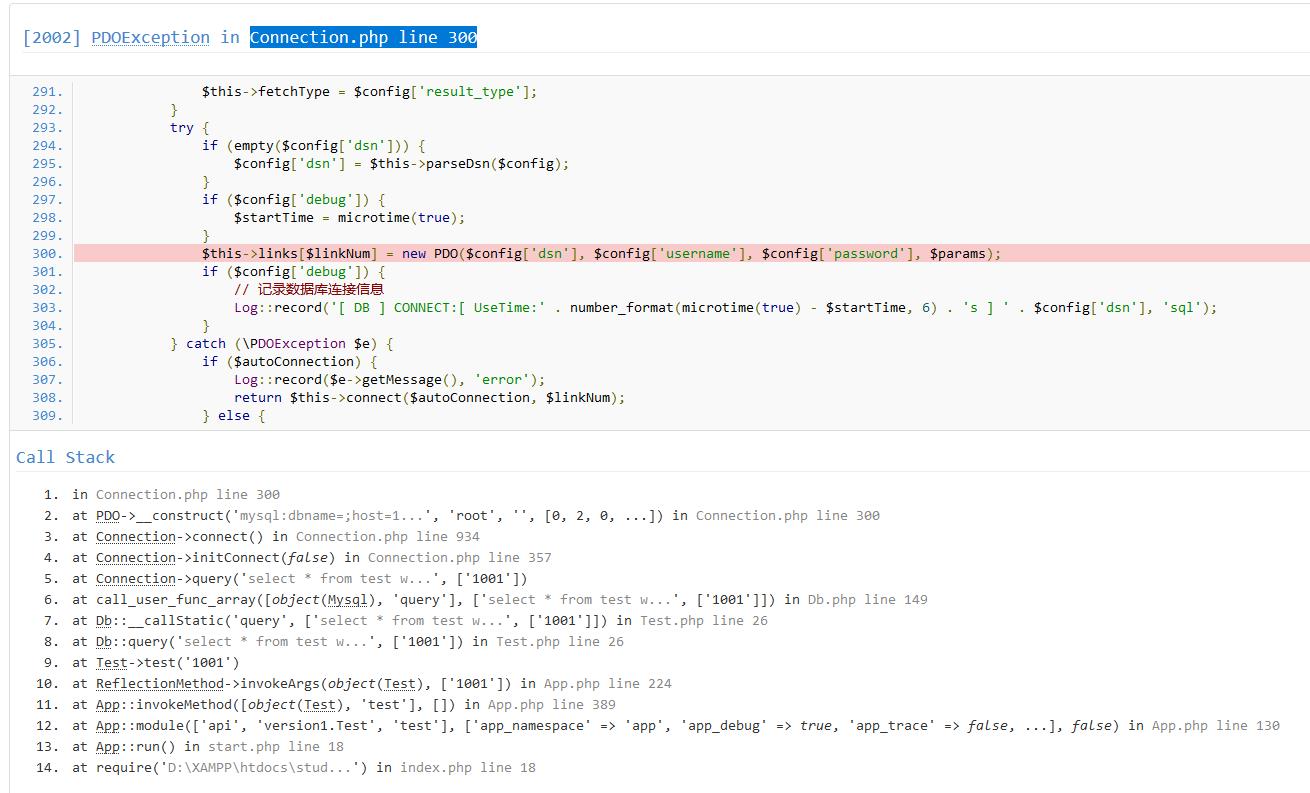Click Connection.php line 934 text

(x=388, y=536)
